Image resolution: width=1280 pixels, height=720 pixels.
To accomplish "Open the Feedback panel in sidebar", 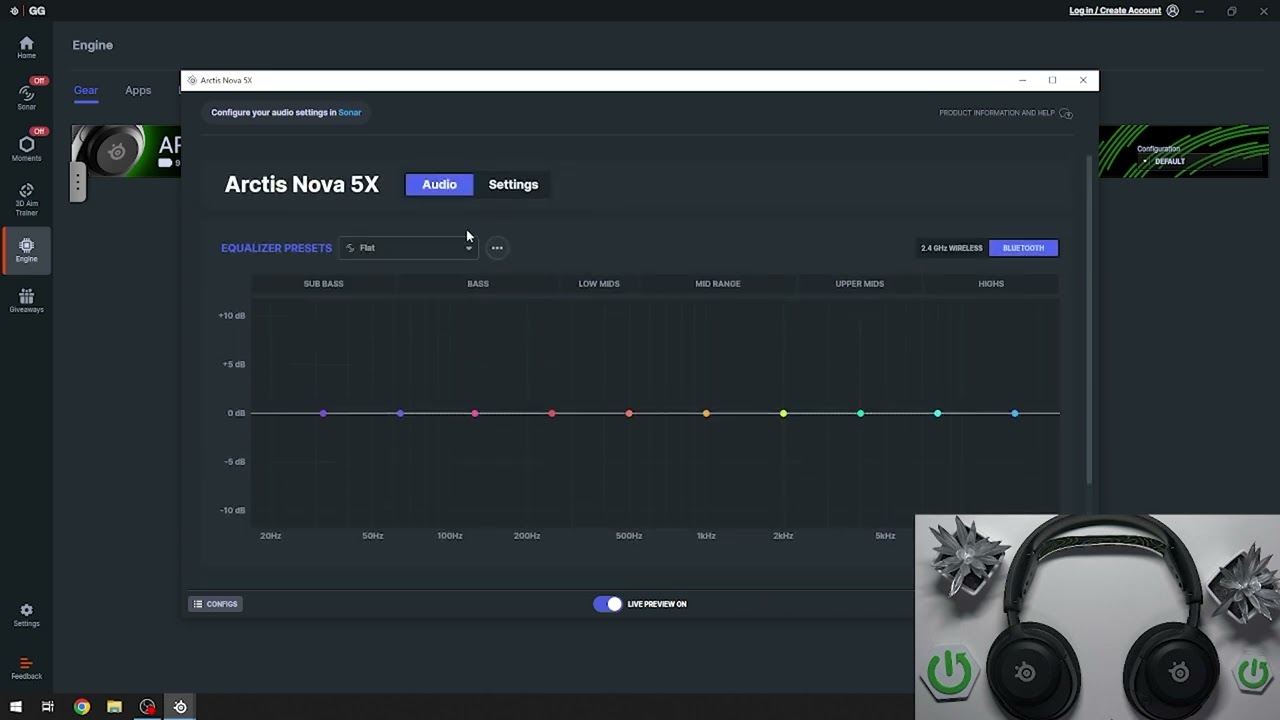I will click(26, 668).
